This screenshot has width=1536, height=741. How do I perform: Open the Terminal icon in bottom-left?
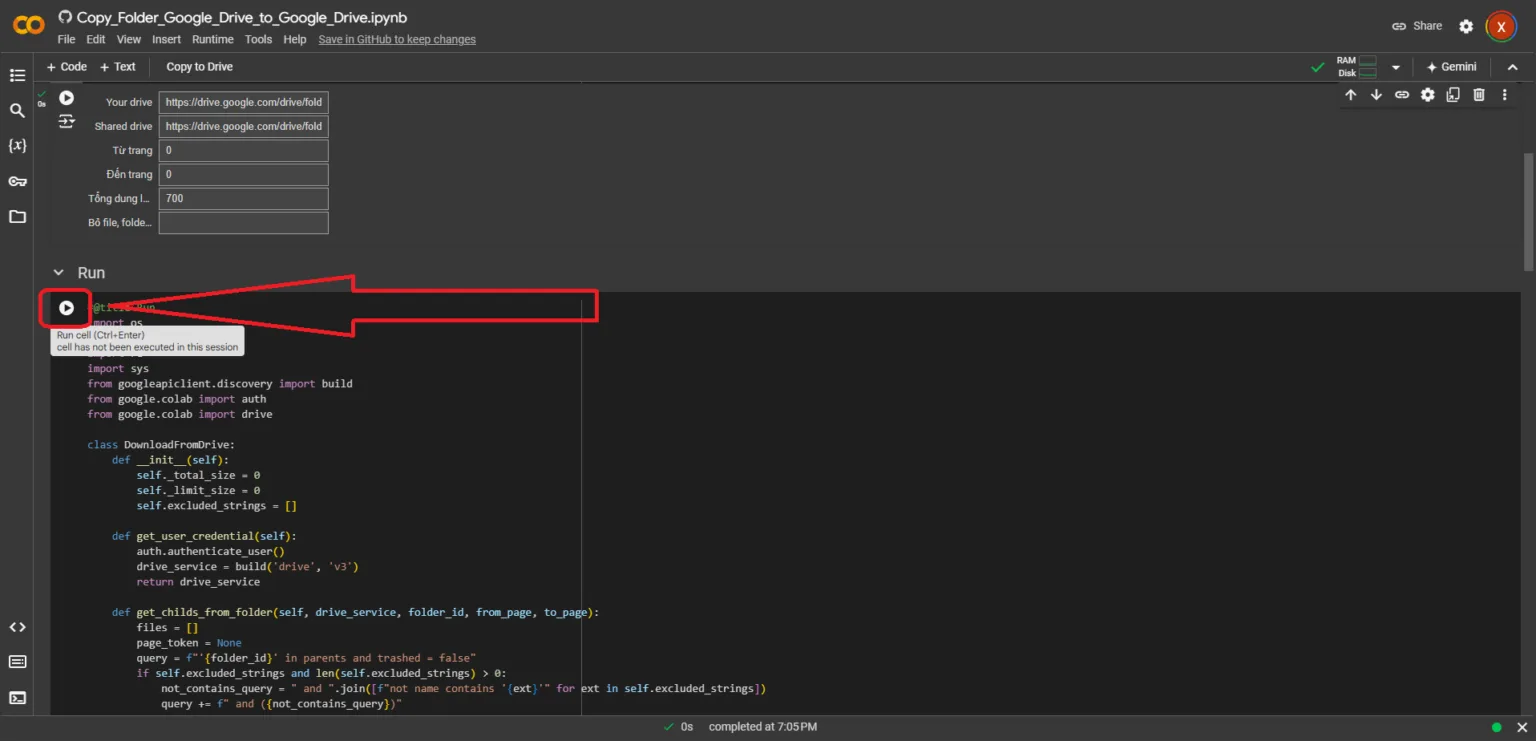(17, 697)
